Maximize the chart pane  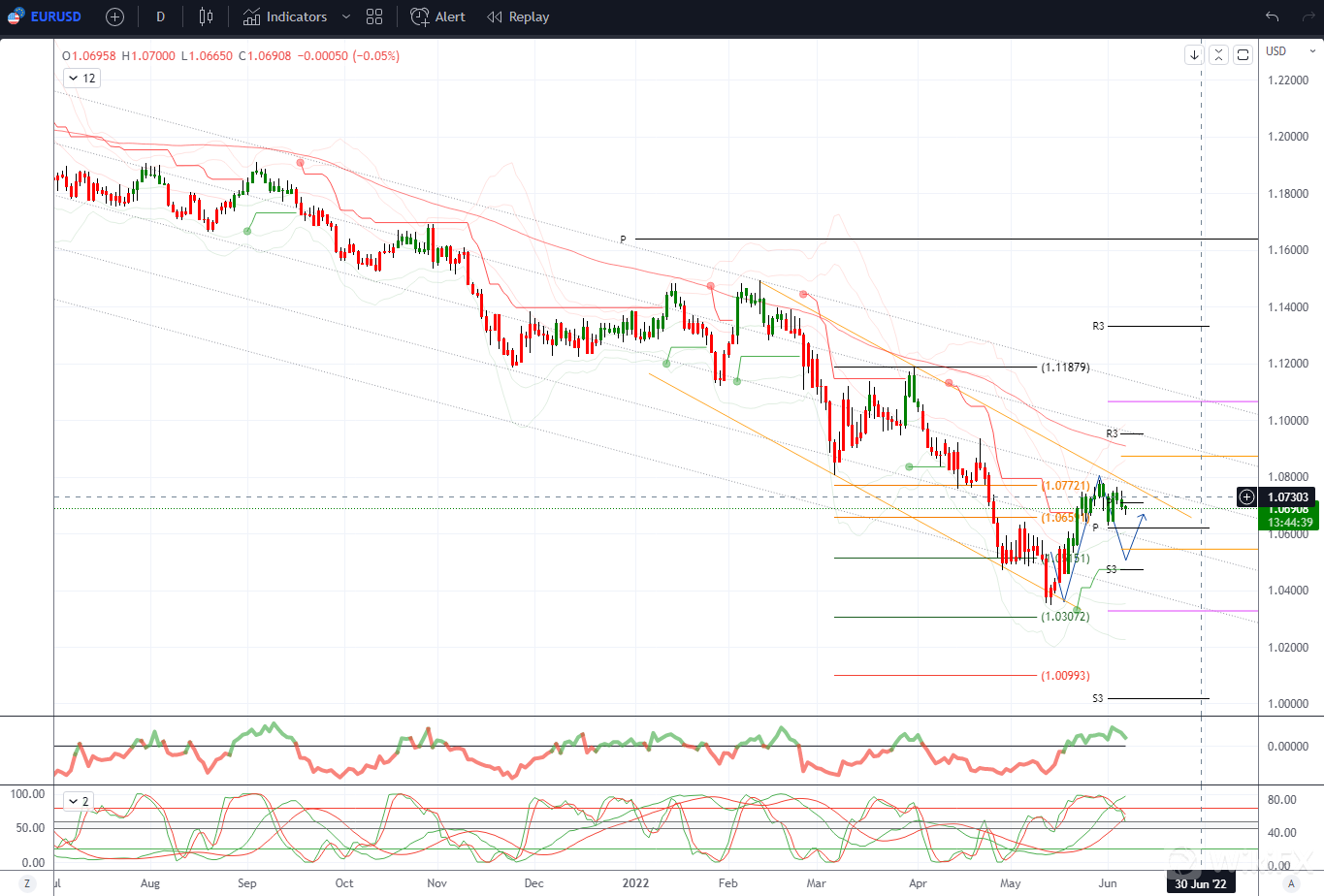[x=1243, y=55]
